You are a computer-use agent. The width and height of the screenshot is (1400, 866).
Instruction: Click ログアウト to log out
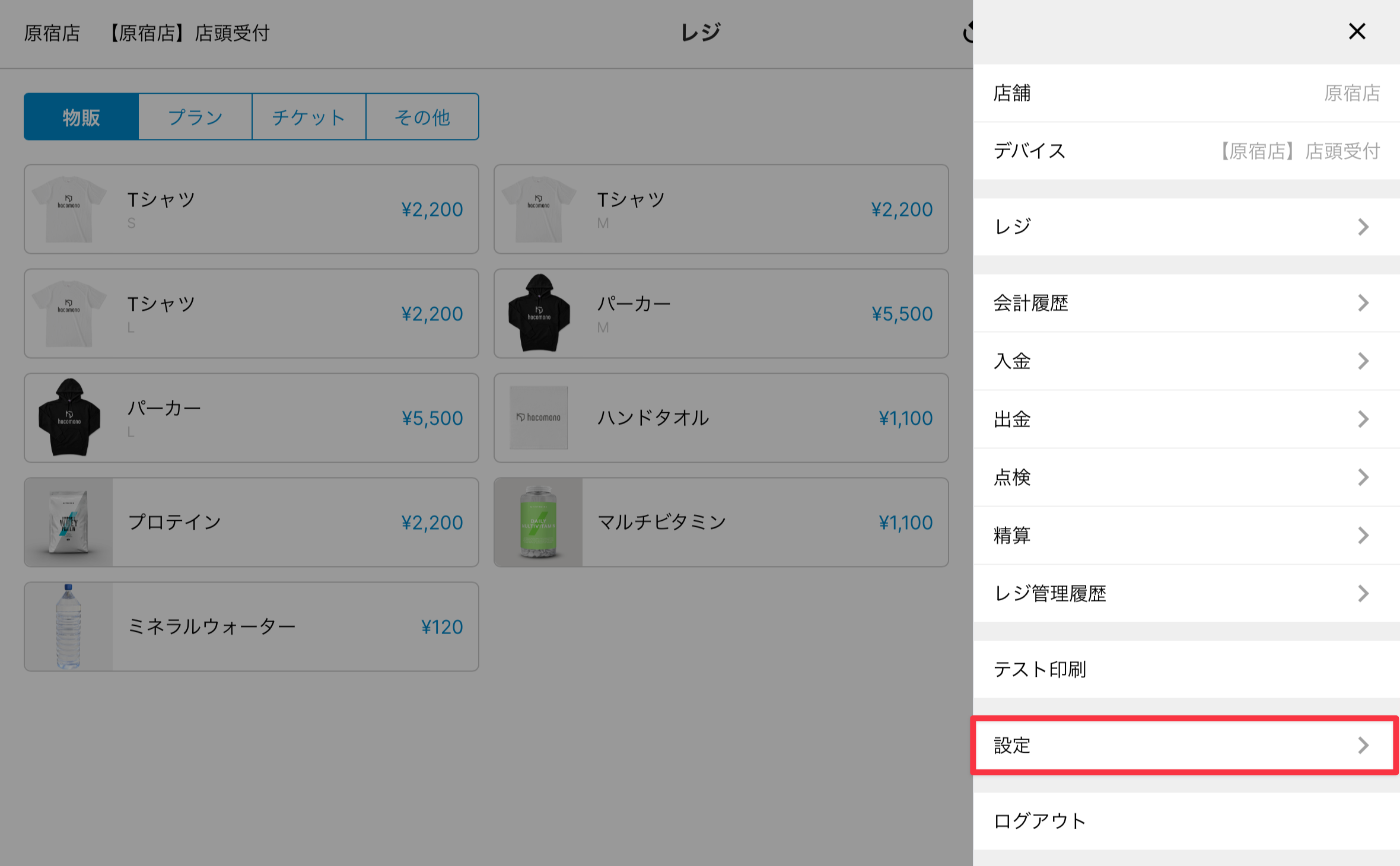(1041, 821)
